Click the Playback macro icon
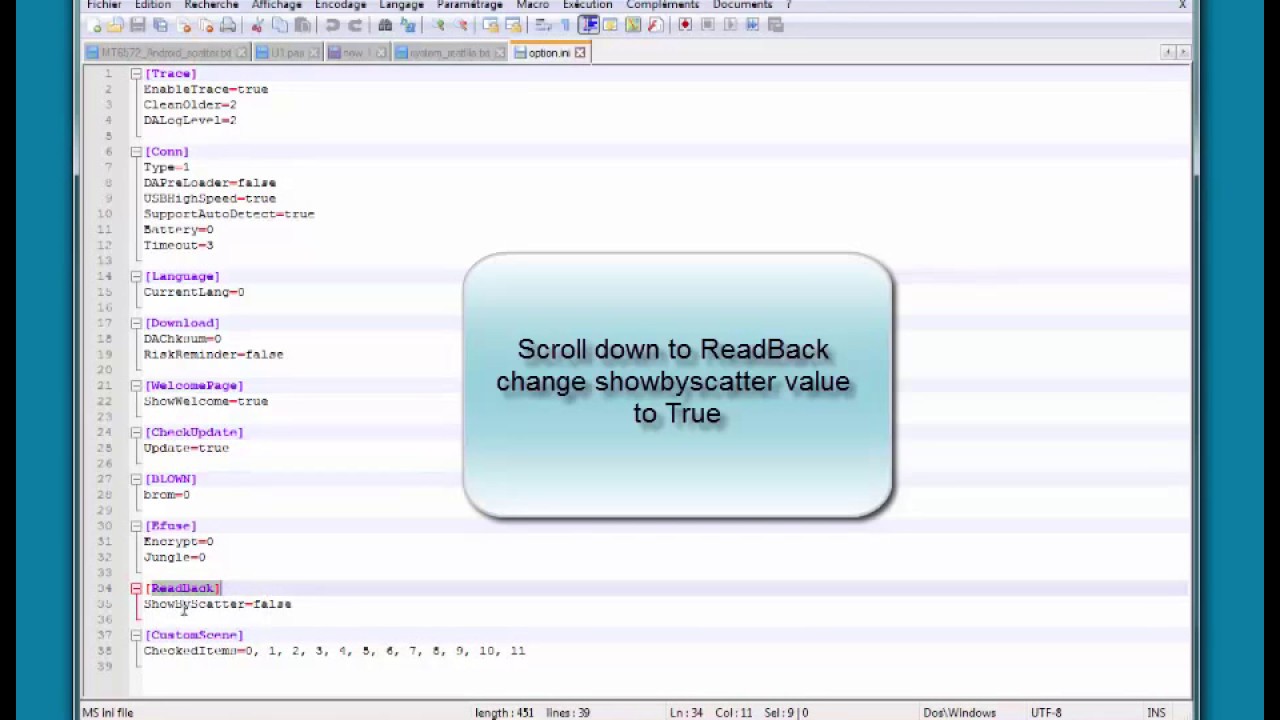Image resolution: width=1280 pixels, height=720 pixels. coord(730,25)
